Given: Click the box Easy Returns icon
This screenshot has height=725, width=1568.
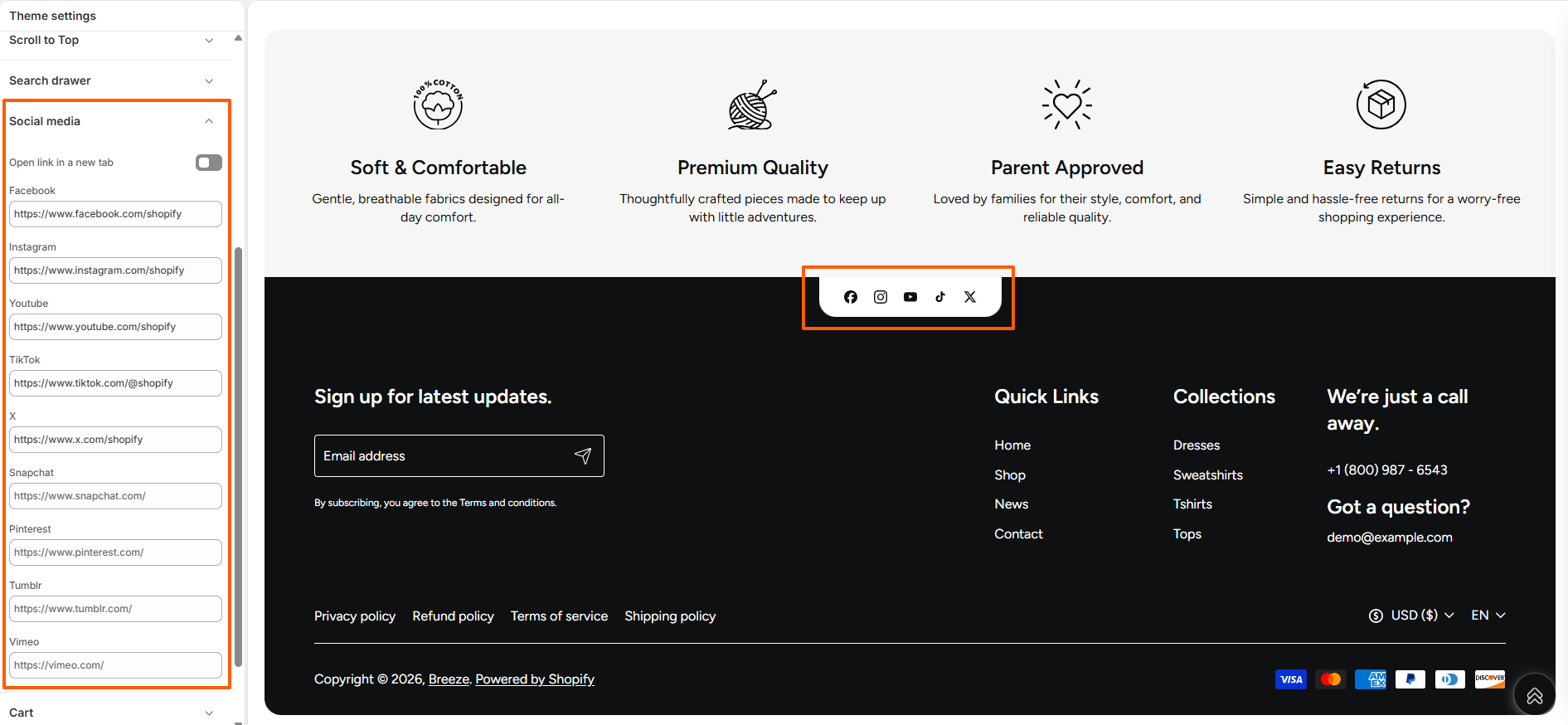Looking at the screenshot, I should click(1381, 105).
